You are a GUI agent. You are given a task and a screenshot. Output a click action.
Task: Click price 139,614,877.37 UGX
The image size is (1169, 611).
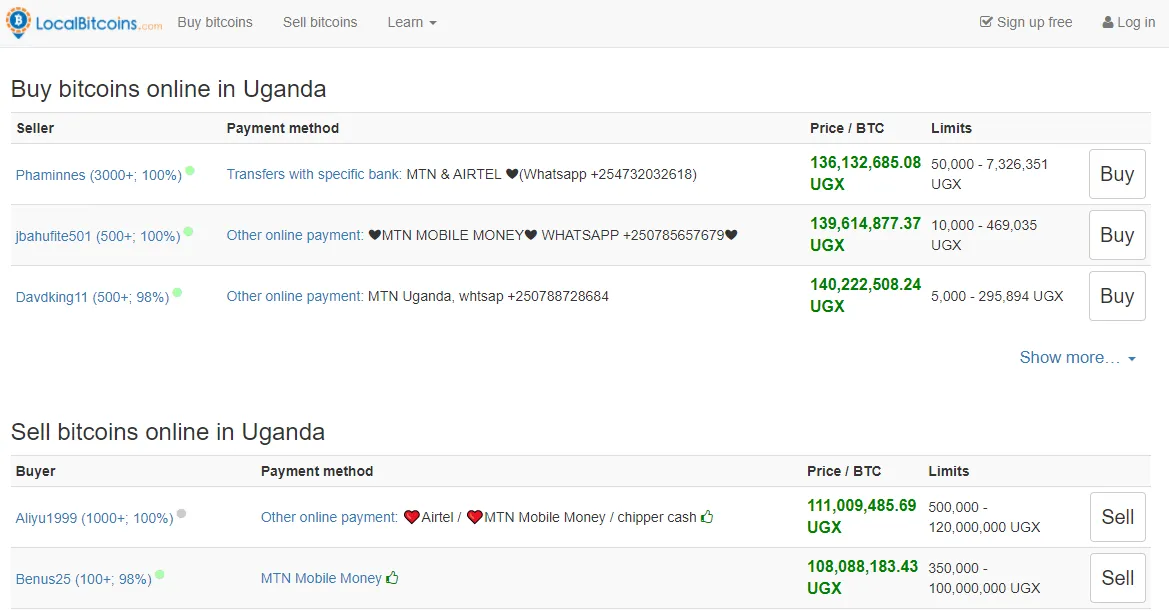pyautogui.click(x=865, y=234)
